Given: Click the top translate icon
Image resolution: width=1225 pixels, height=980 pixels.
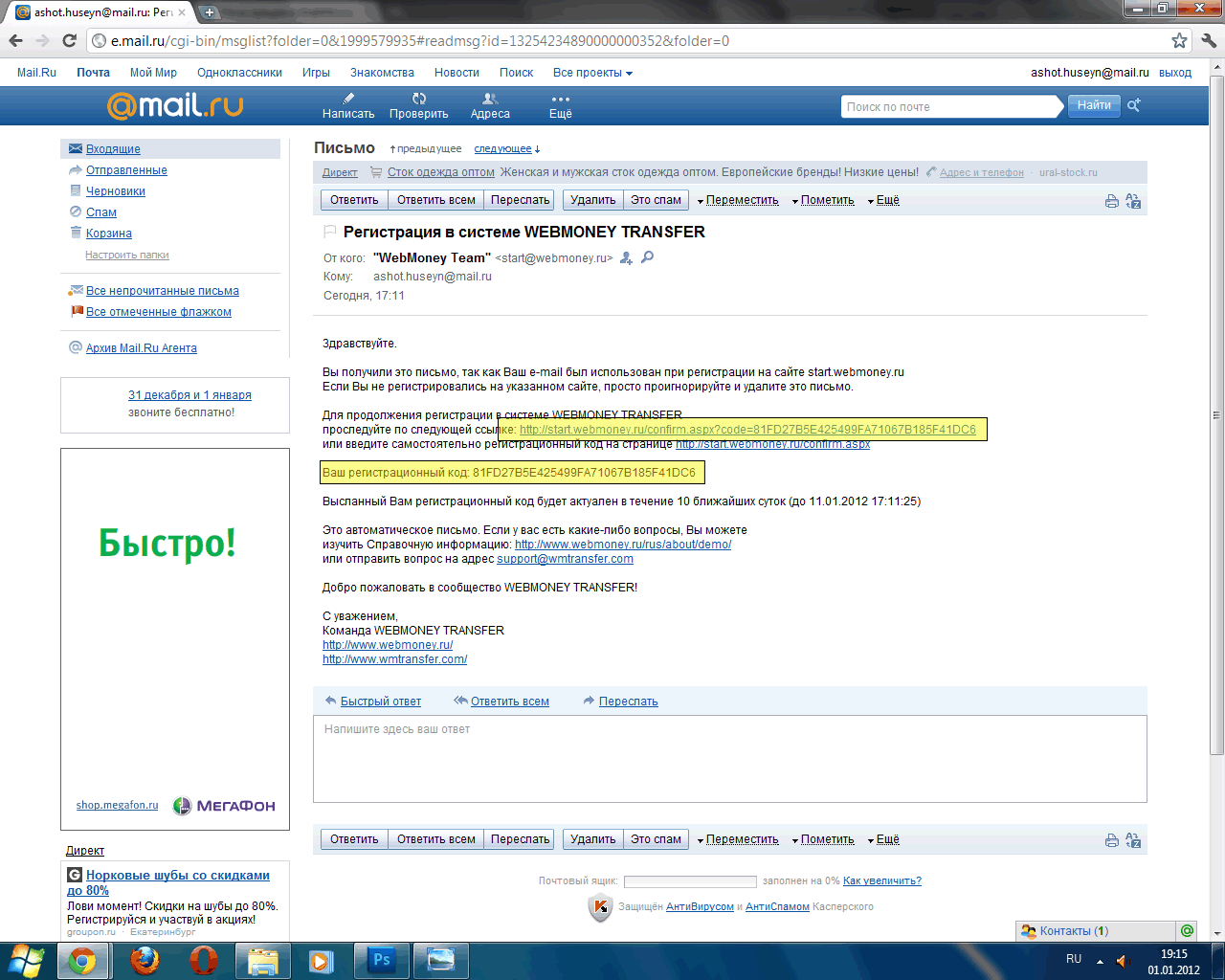Looking at the screenshot, I should click(x=1133, y=201).
